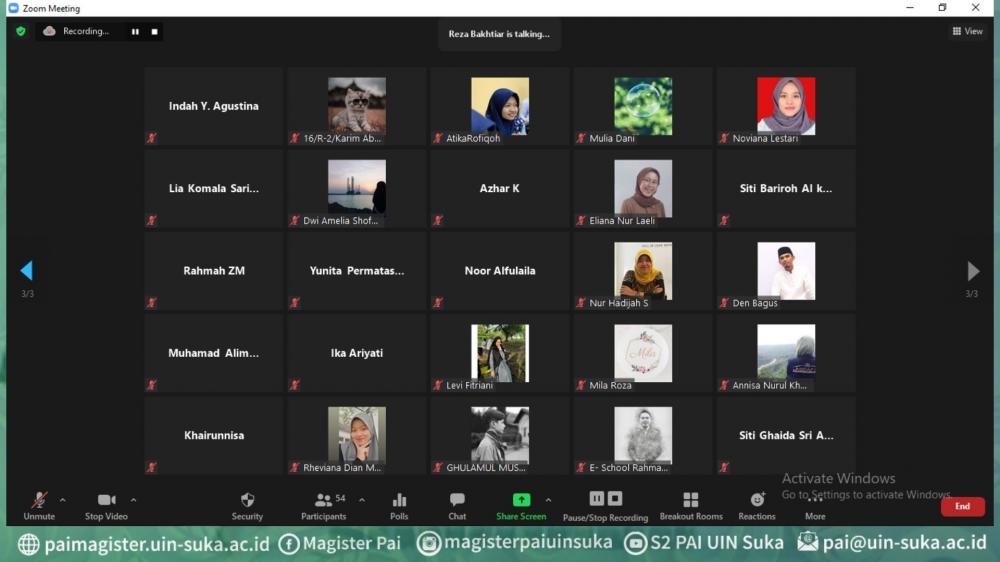Image resolution: width=1000 pixels, height=562 pixels.
Task: Pause the recording in top bar
Action: tap(135, 32)
